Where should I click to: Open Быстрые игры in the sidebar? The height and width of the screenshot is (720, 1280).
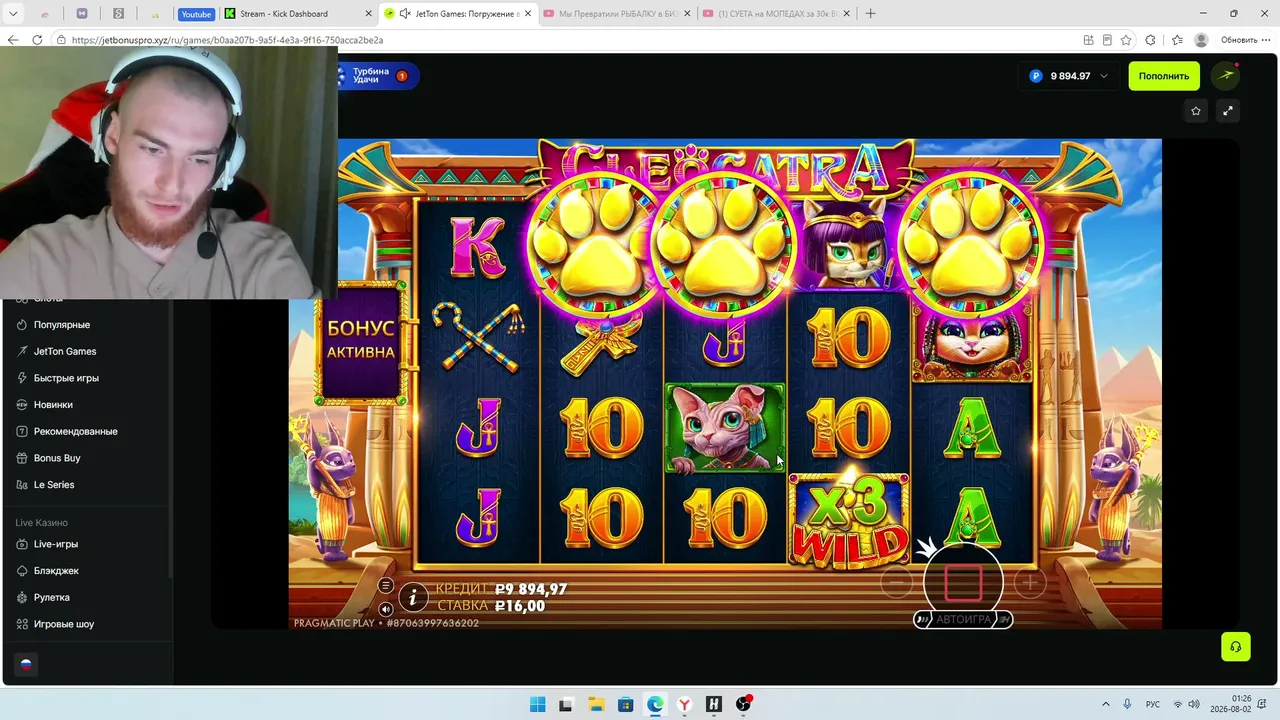[66, 378]
